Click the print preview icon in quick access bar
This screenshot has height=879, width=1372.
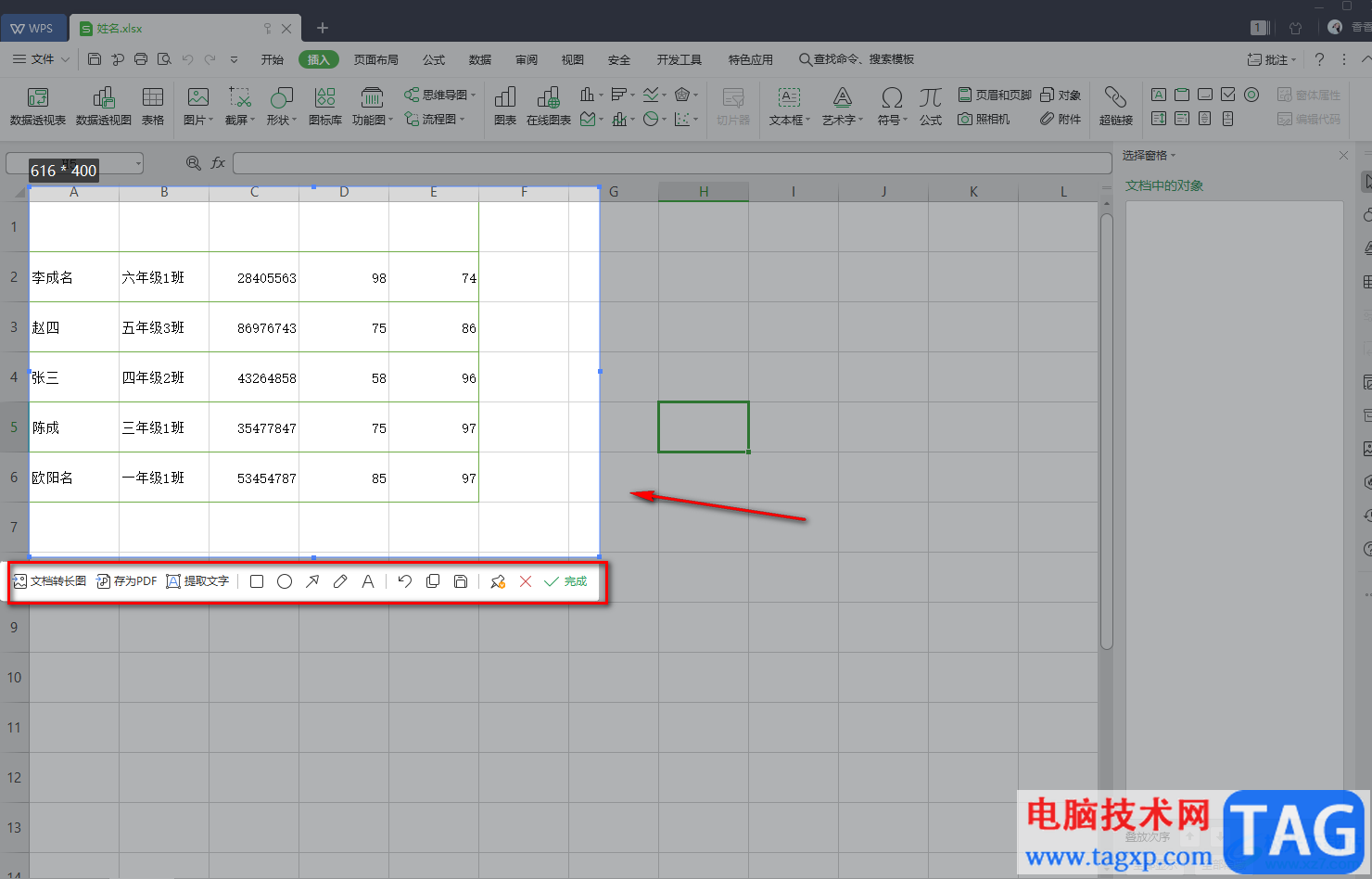click(x=164, y=59)
